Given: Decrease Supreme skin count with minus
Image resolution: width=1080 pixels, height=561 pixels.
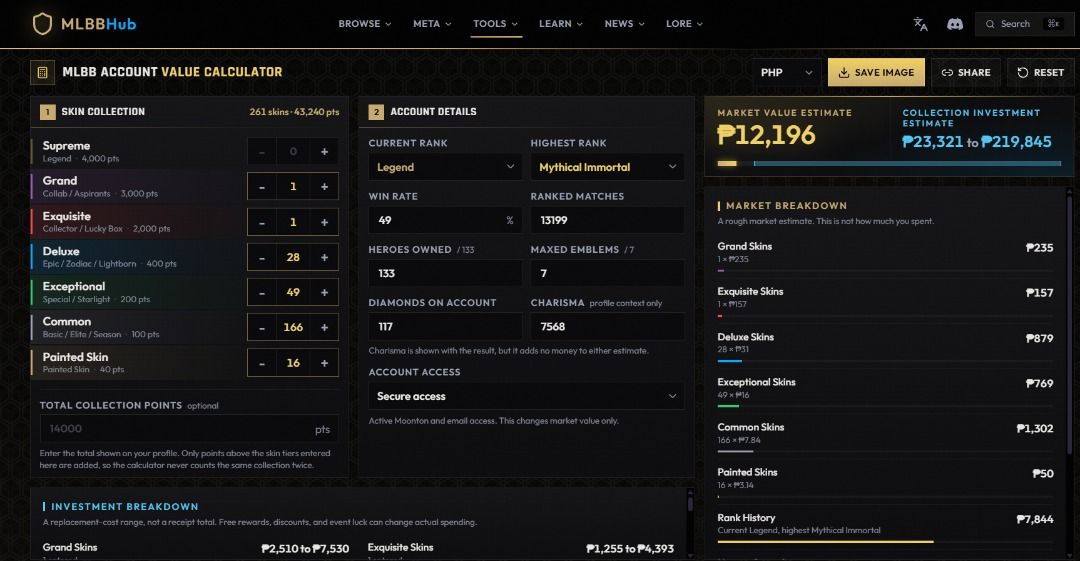Looking at the screenshot, I should tap(262, 152).
